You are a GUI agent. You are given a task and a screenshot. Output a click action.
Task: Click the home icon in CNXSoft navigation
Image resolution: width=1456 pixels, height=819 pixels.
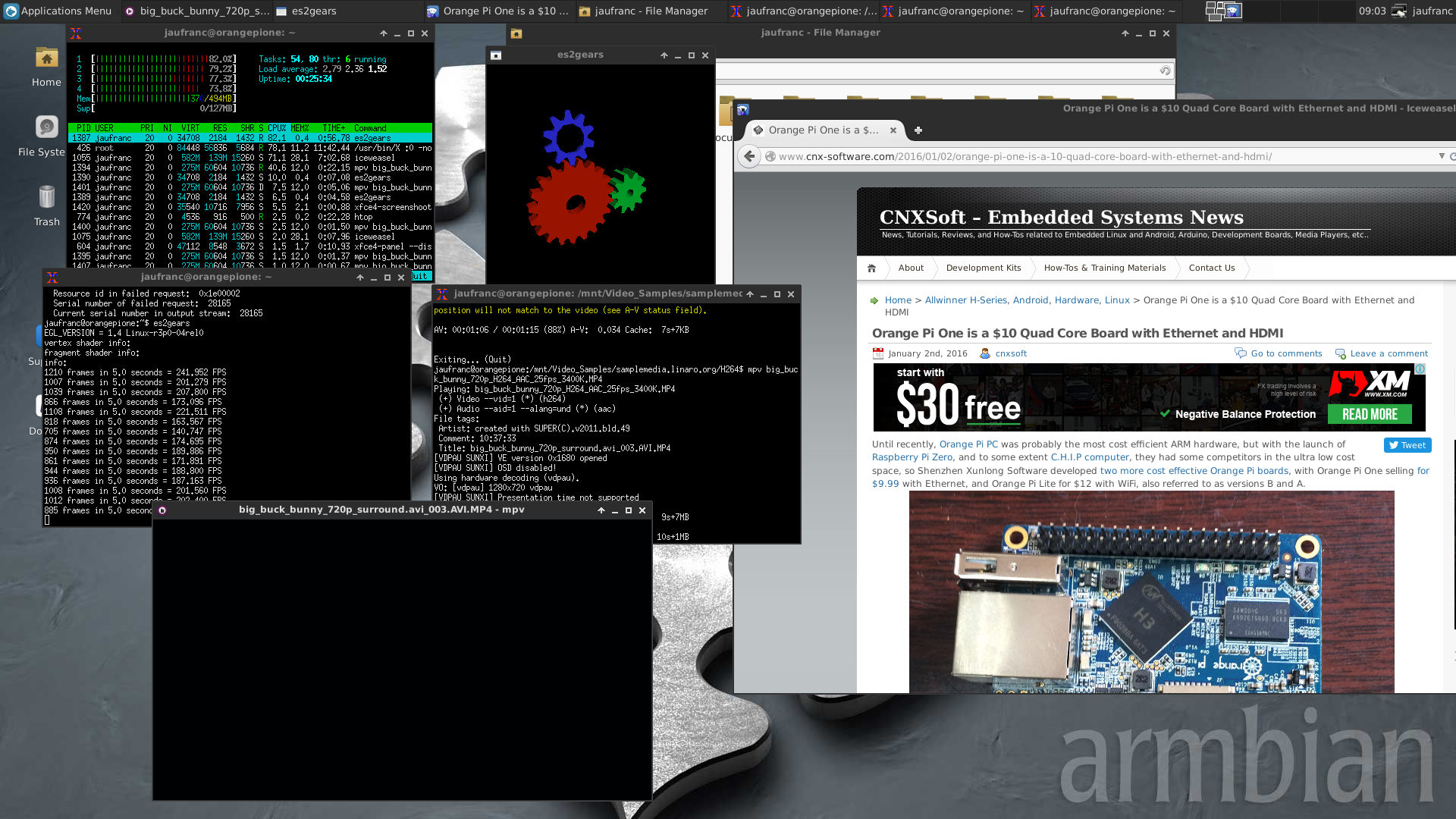[x=871, y=268]
